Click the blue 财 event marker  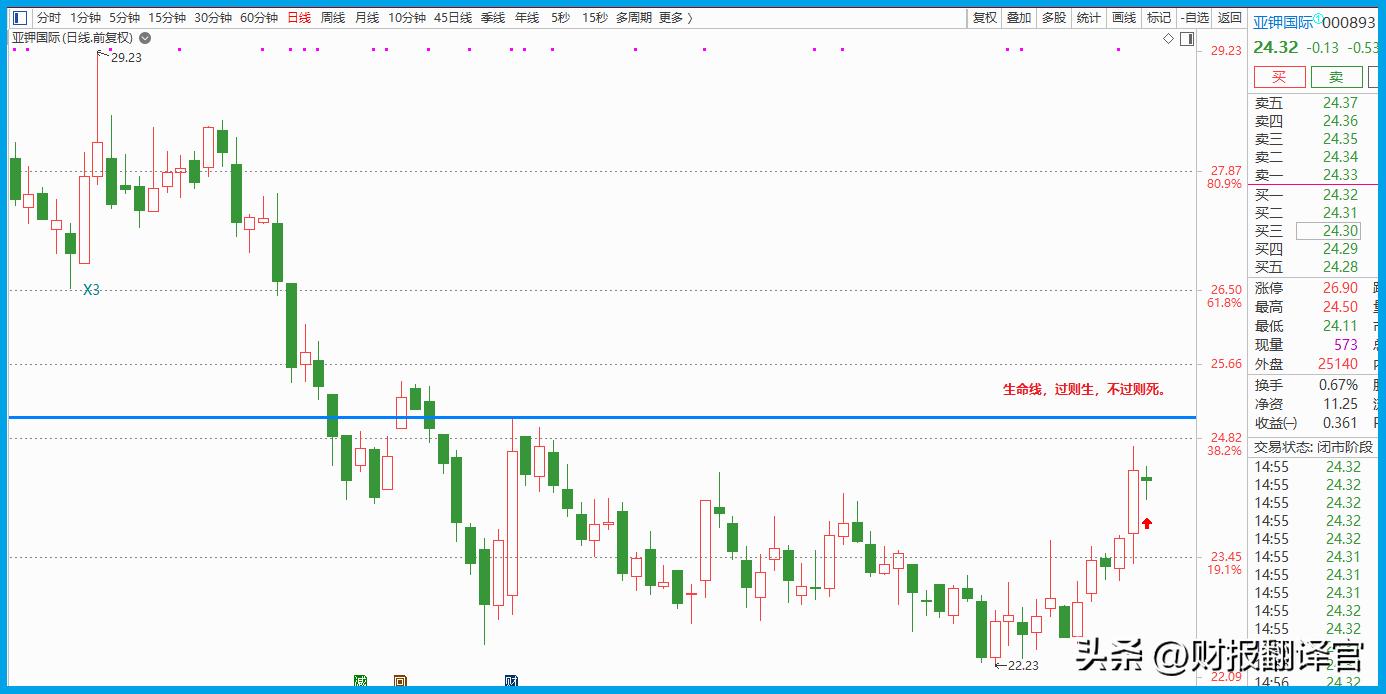pyautogui.click(x=511, y=682)
